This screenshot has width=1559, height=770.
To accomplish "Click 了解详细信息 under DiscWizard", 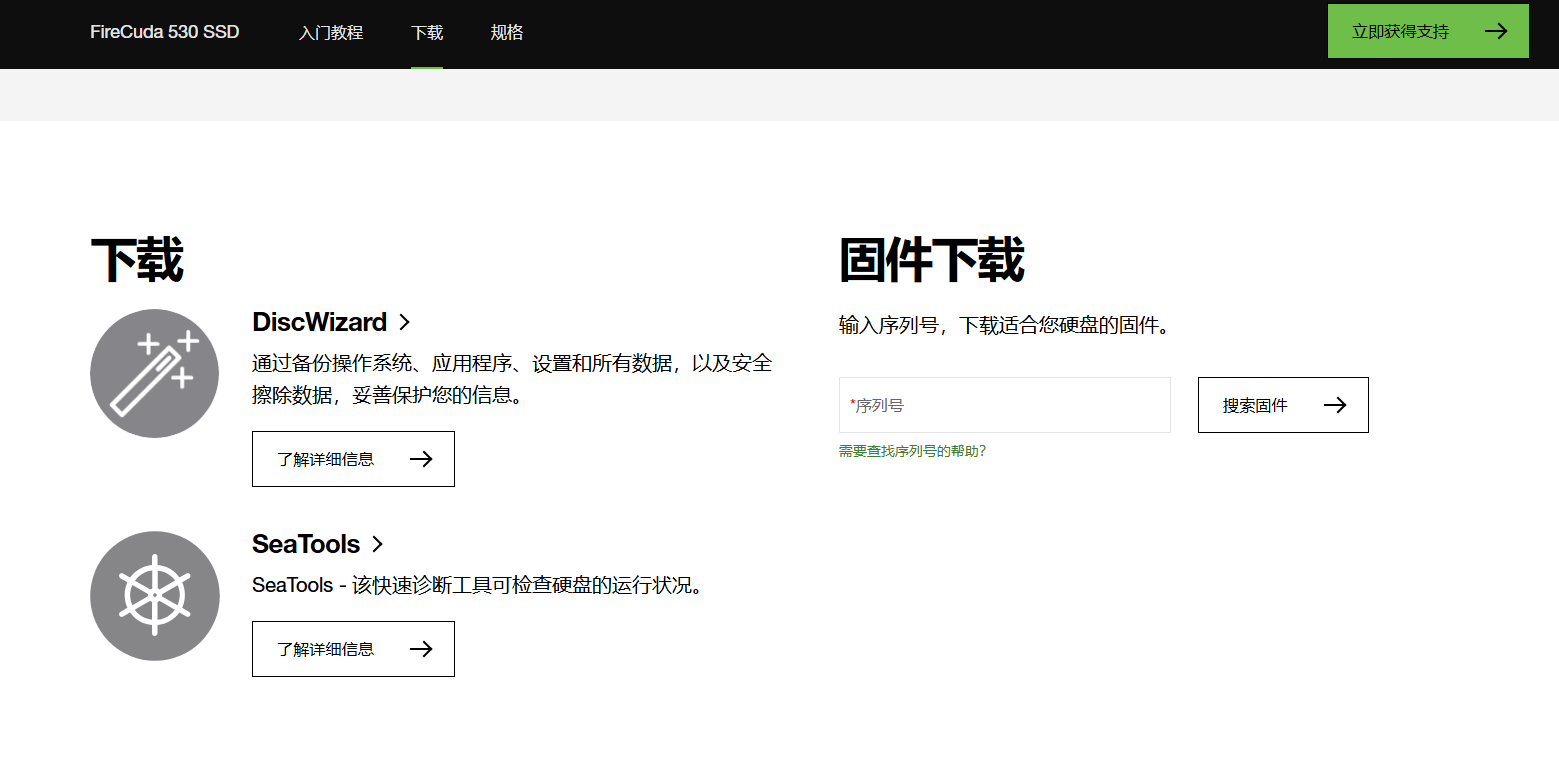I will (x=353, y=459).
